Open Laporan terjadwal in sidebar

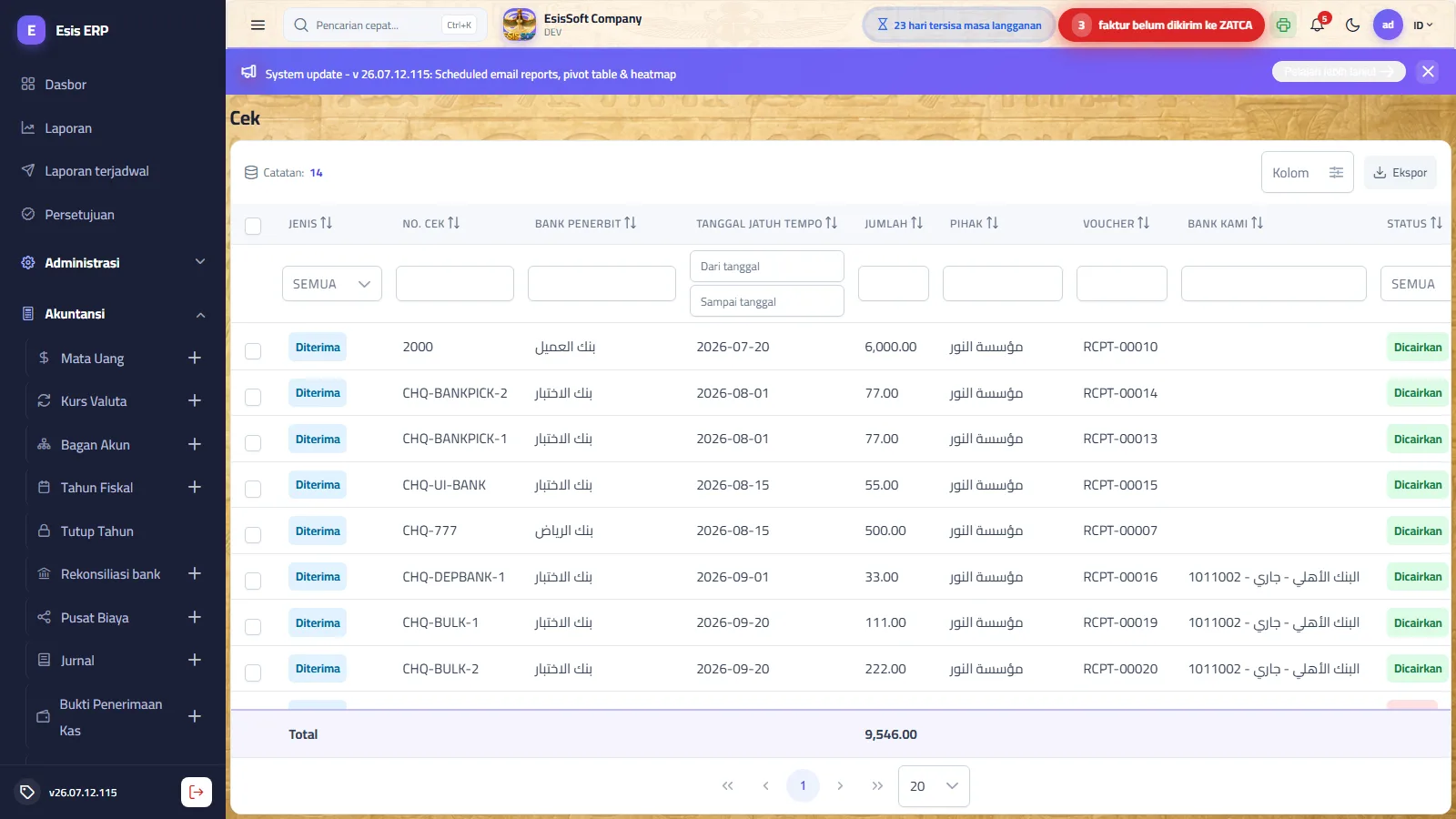[x=96, y=171]
